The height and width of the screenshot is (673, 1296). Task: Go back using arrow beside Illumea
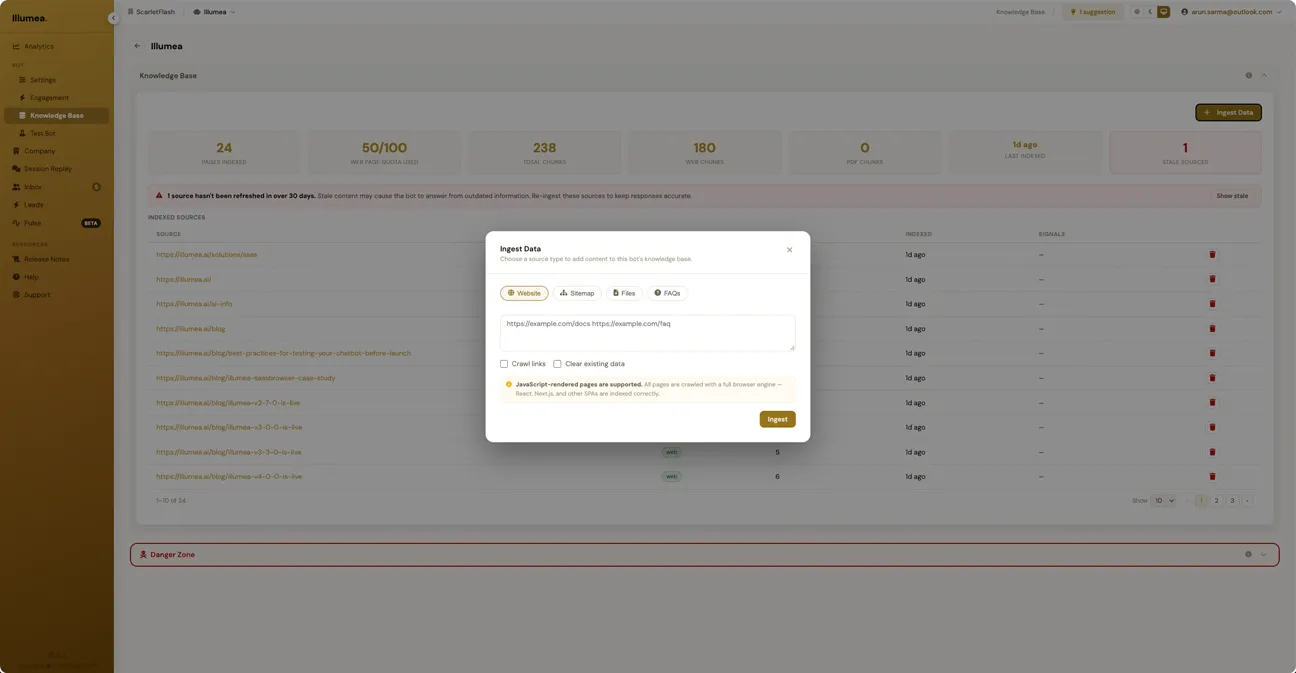138,46
